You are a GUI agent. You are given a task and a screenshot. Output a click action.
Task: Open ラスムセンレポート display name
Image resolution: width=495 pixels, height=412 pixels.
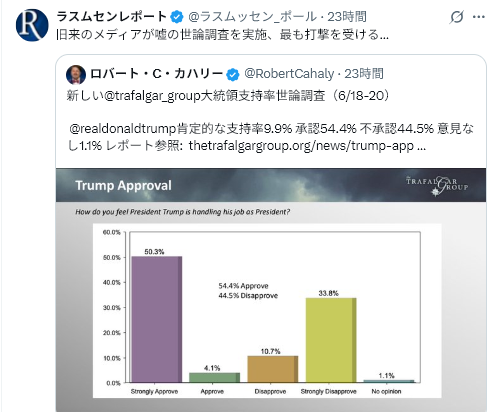point(112,16)
